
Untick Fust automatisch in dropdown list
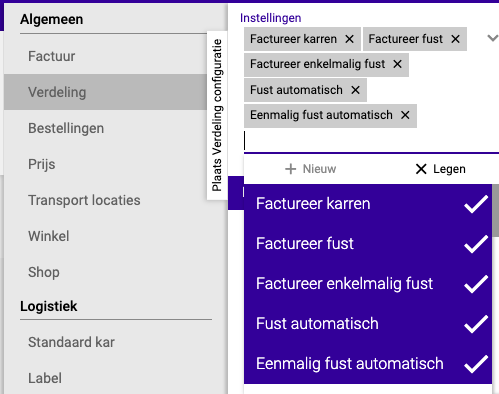[368, 324]
